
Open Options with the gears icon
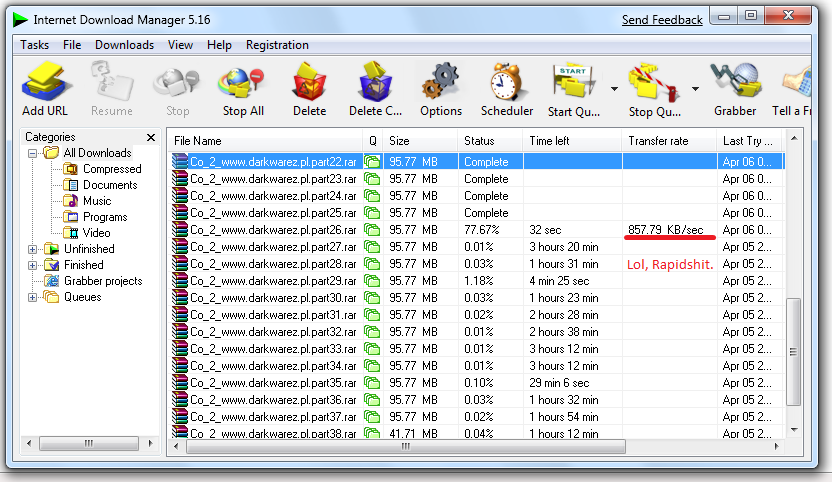[440, 81]
